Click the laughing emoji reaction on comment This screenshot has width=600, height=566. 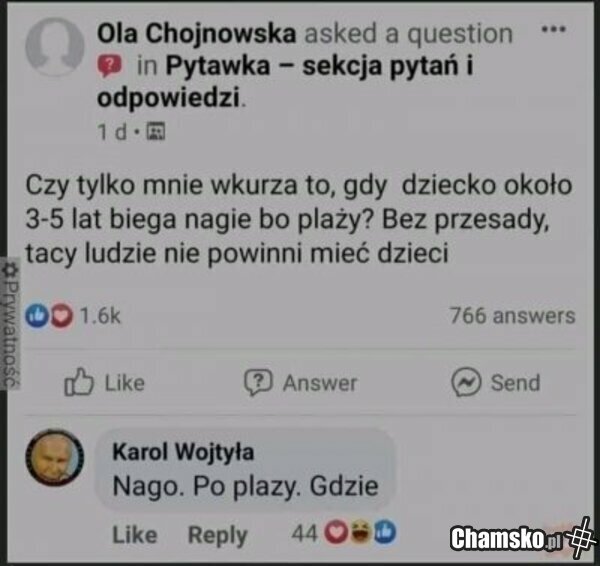click(x=360, y=532)
